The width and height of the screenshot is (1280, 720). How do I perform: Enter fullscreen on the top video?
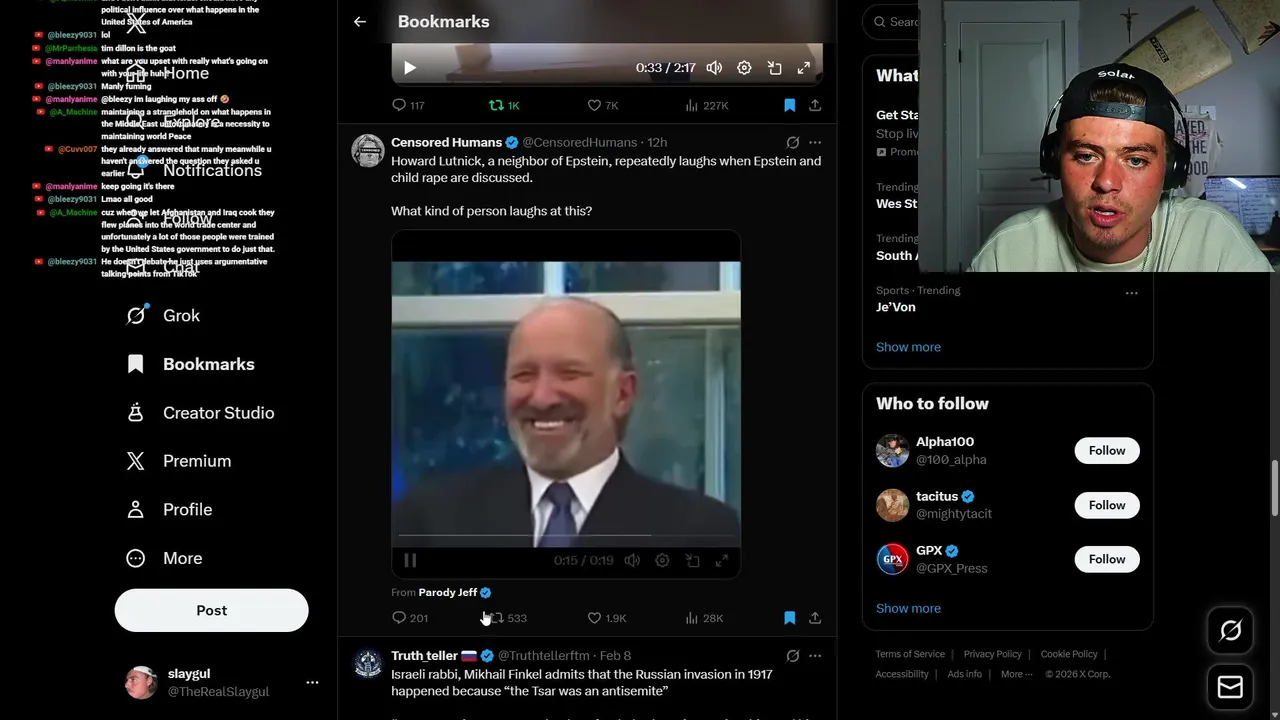pyautogui.click(x=803, y=68)
